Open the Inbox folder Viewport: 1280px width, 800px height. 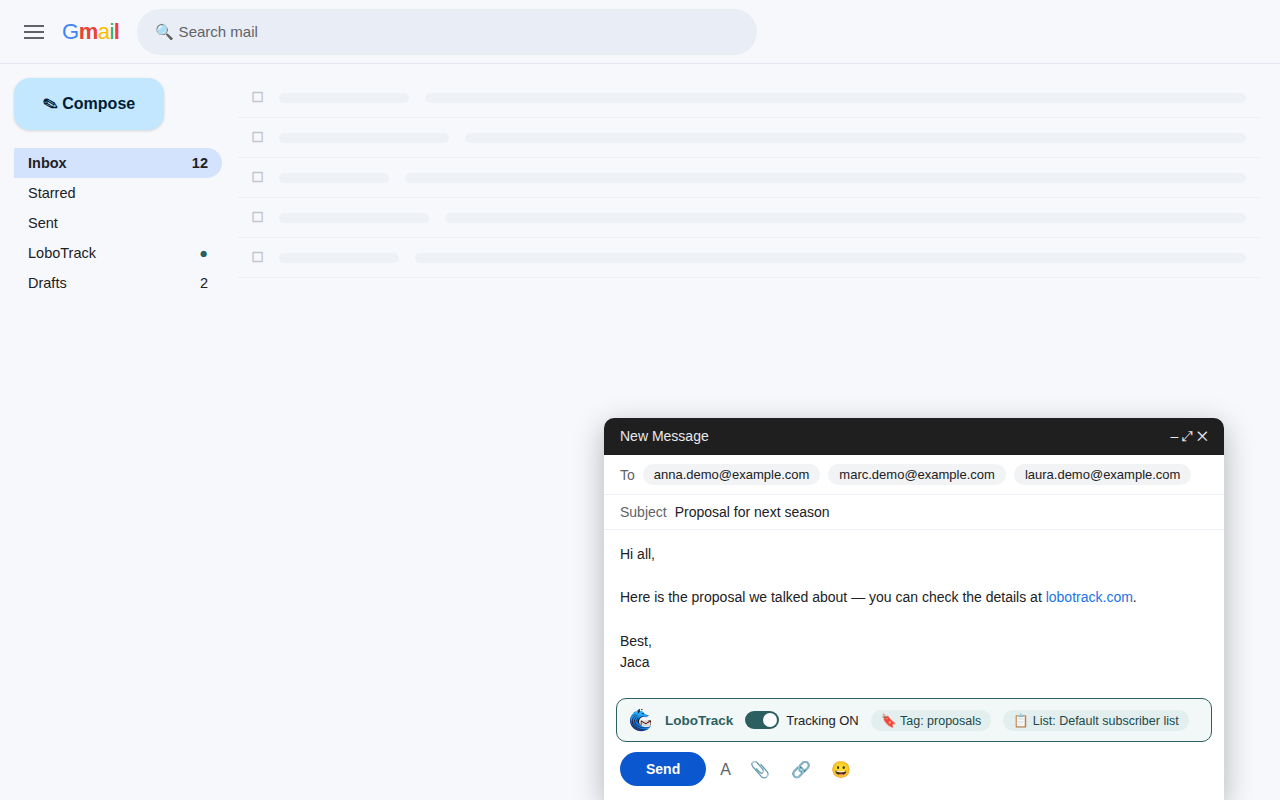coord(118,163)
